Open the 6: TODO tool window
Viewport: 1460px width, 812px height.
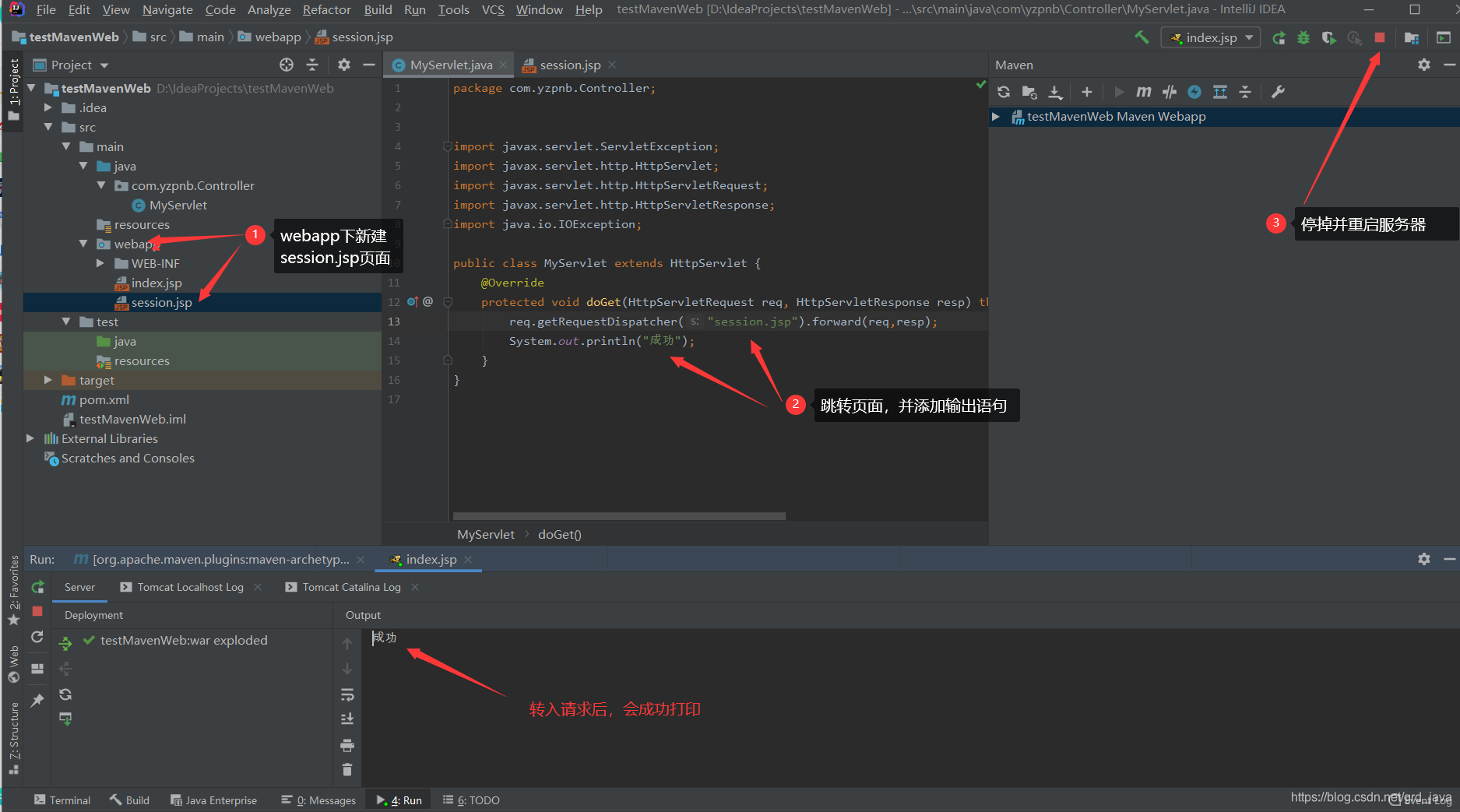471,800
